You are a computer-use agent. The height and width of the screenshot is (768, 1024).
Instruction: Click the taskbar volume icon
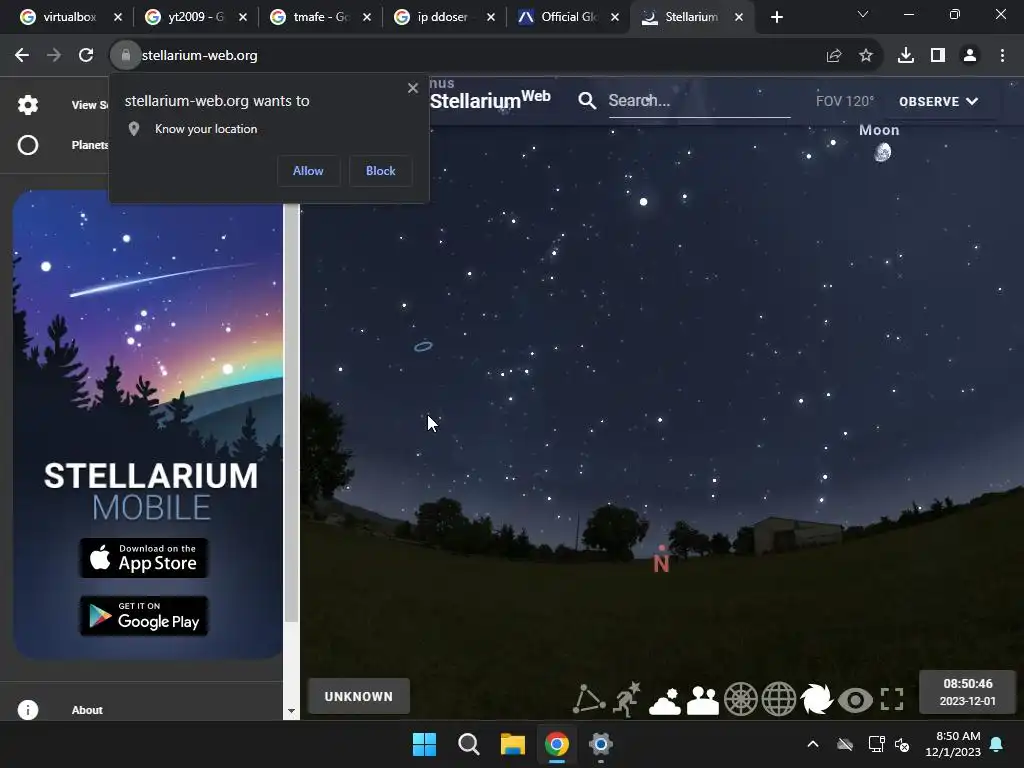coord(902,744)
